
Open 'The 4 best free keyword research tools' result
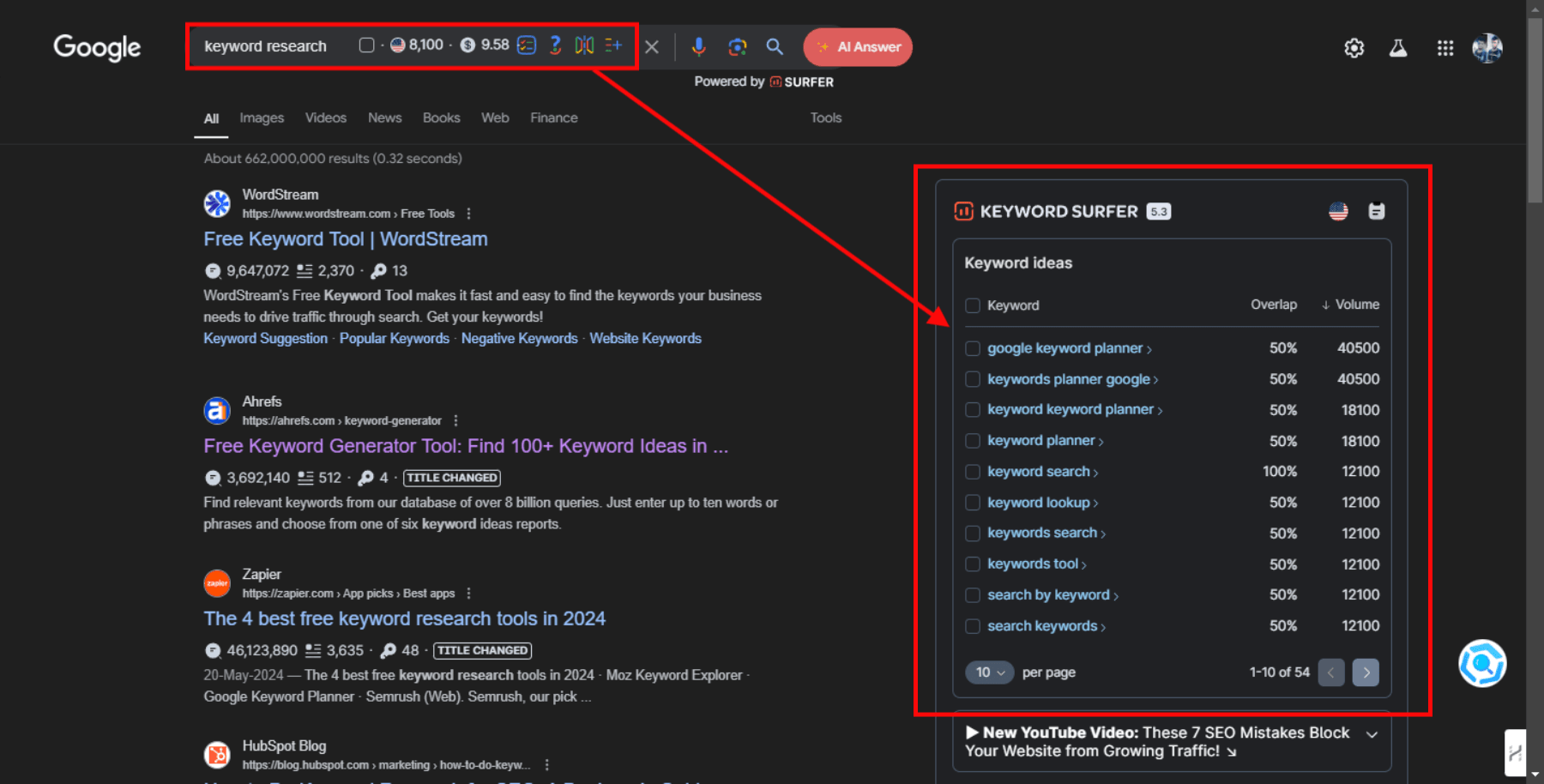(x=405, y=618)
